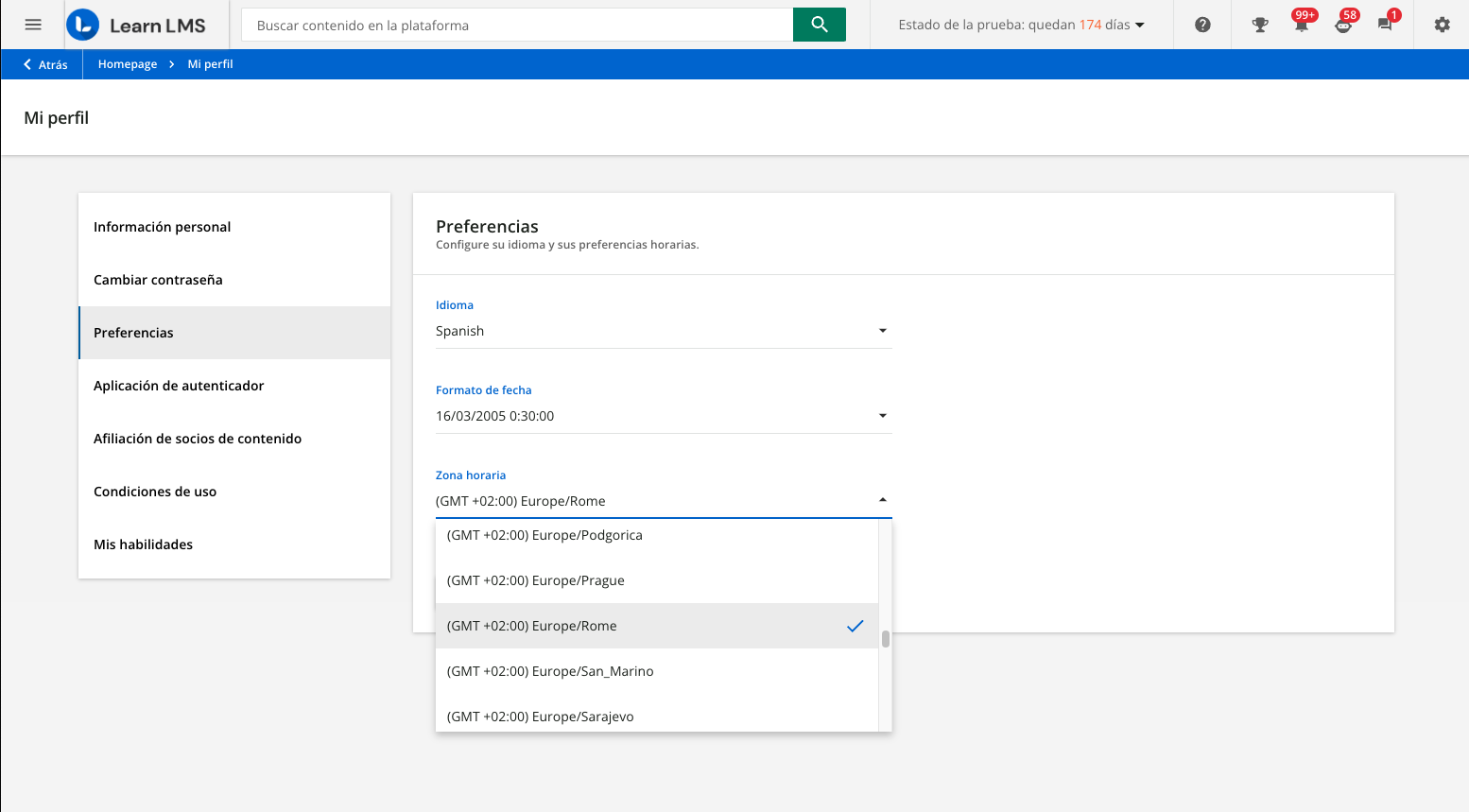The image size is (1469, 812).
Task: Open the Formato de fecha dropdown
Action: click(x=664, y=416)
